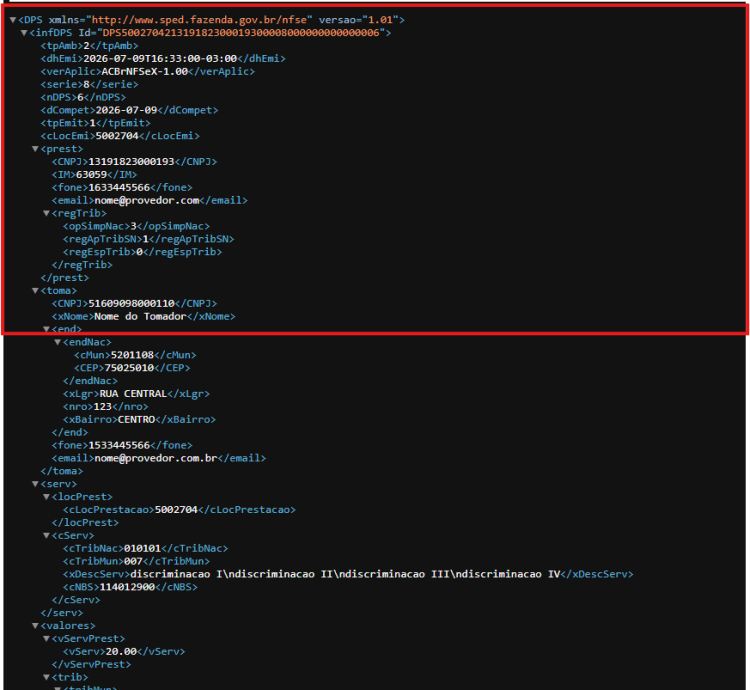This screenshot has width=750, height=690.
Task: Click the tomador email nome@provedor.com.br
Action: click(156, 459)
